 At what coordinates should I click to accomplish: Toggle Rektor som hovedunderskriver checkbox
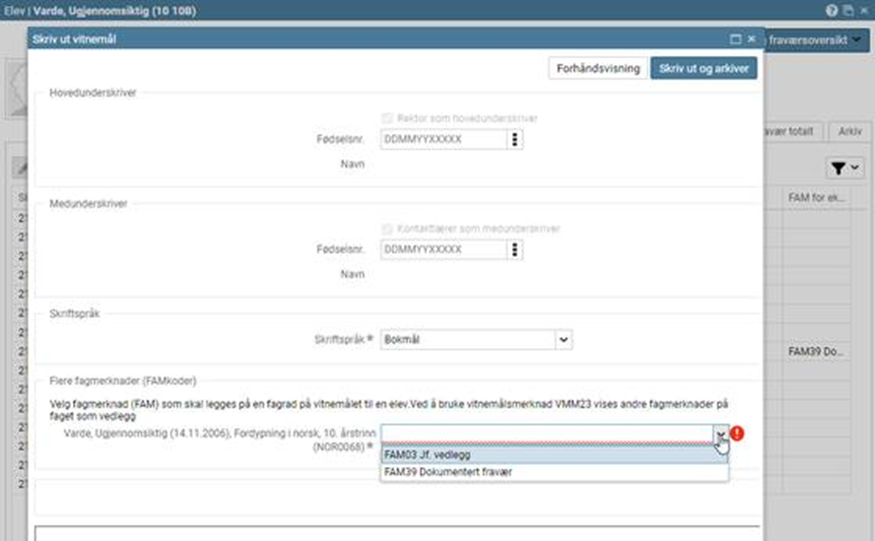tap(387, 119)
